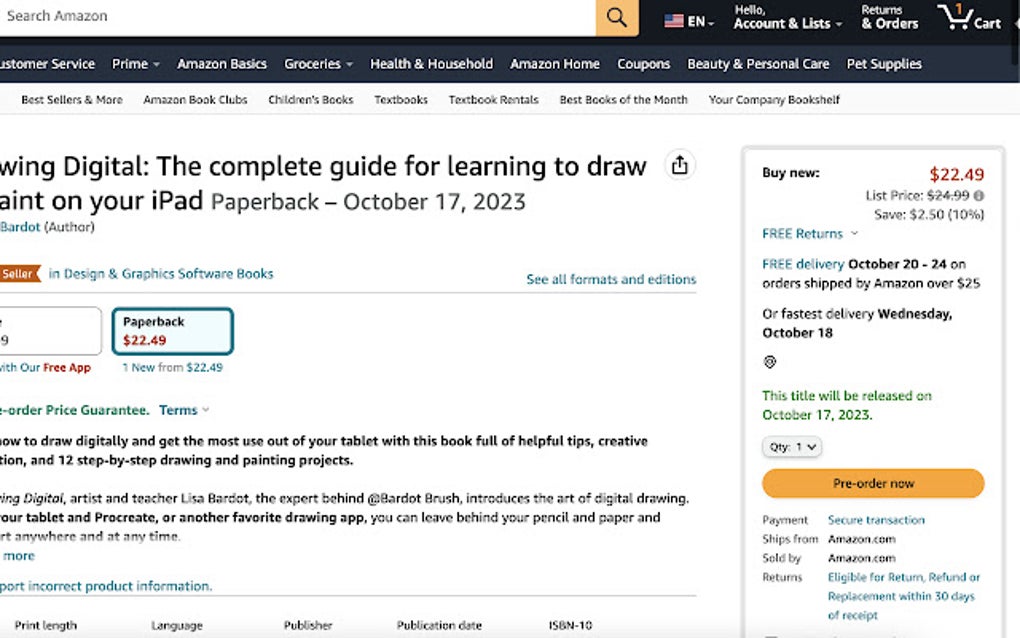Open the Groceries menu

(313, 63)
